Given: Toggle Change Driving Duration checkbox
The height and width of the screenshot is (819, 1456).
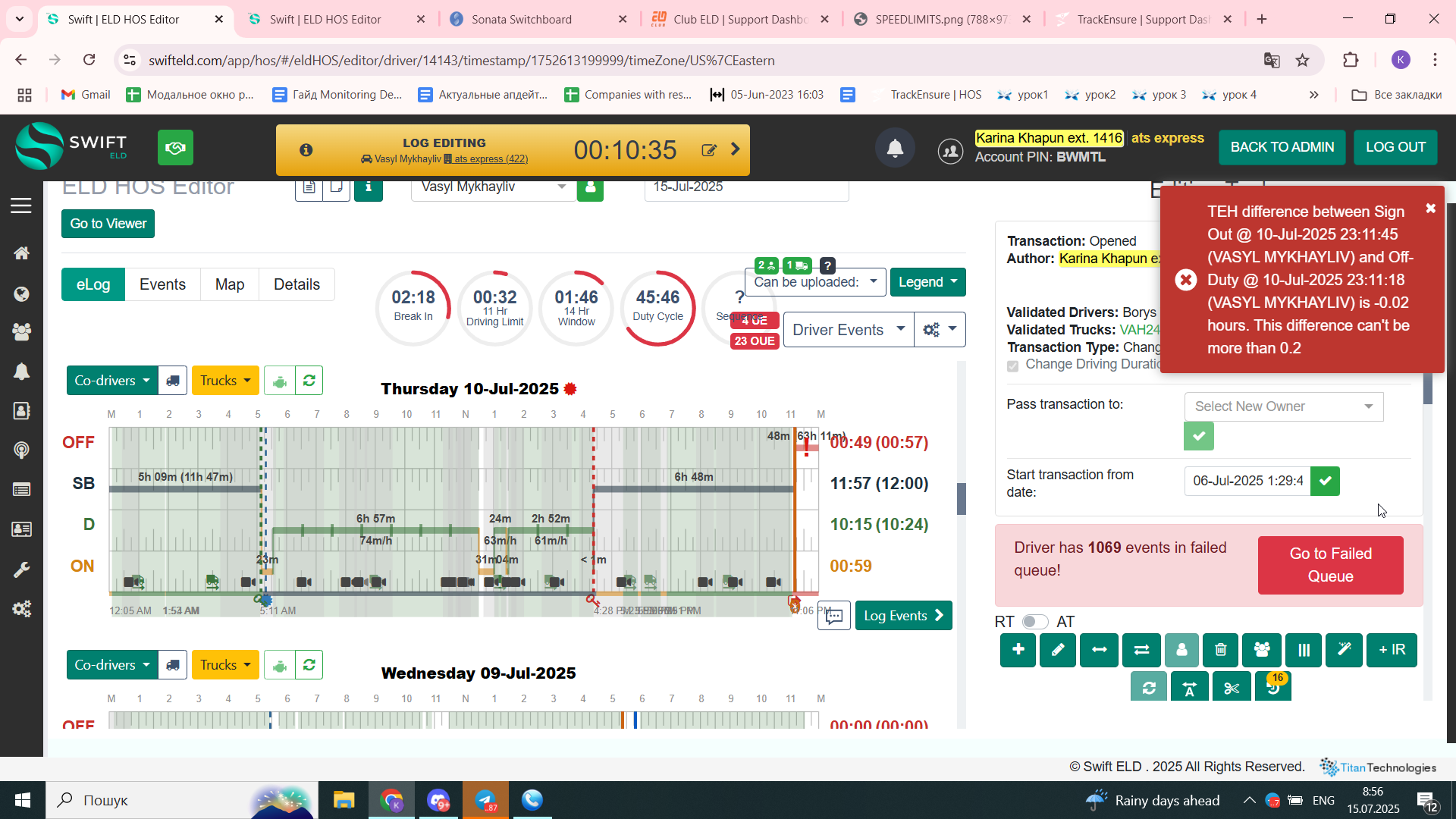Looking at the screenshot, I should click(1012, 366).
